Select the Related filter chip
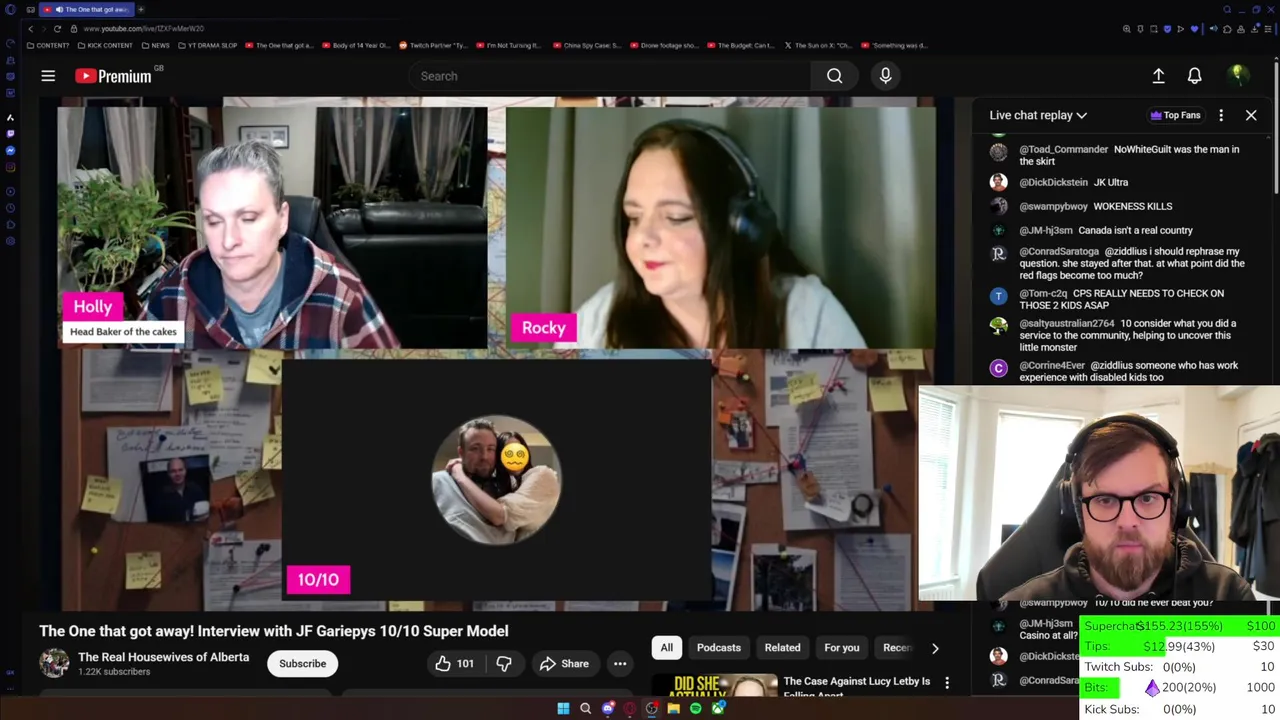Image resolution: width=1280 pixels, height=720 pixels. [782, 647]
